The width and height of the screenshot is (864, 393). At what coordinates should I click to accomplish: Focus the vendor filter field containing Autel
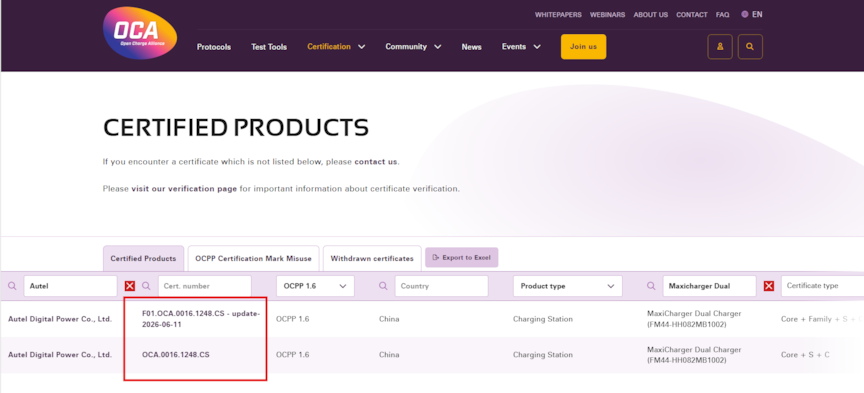coord(71,286)
